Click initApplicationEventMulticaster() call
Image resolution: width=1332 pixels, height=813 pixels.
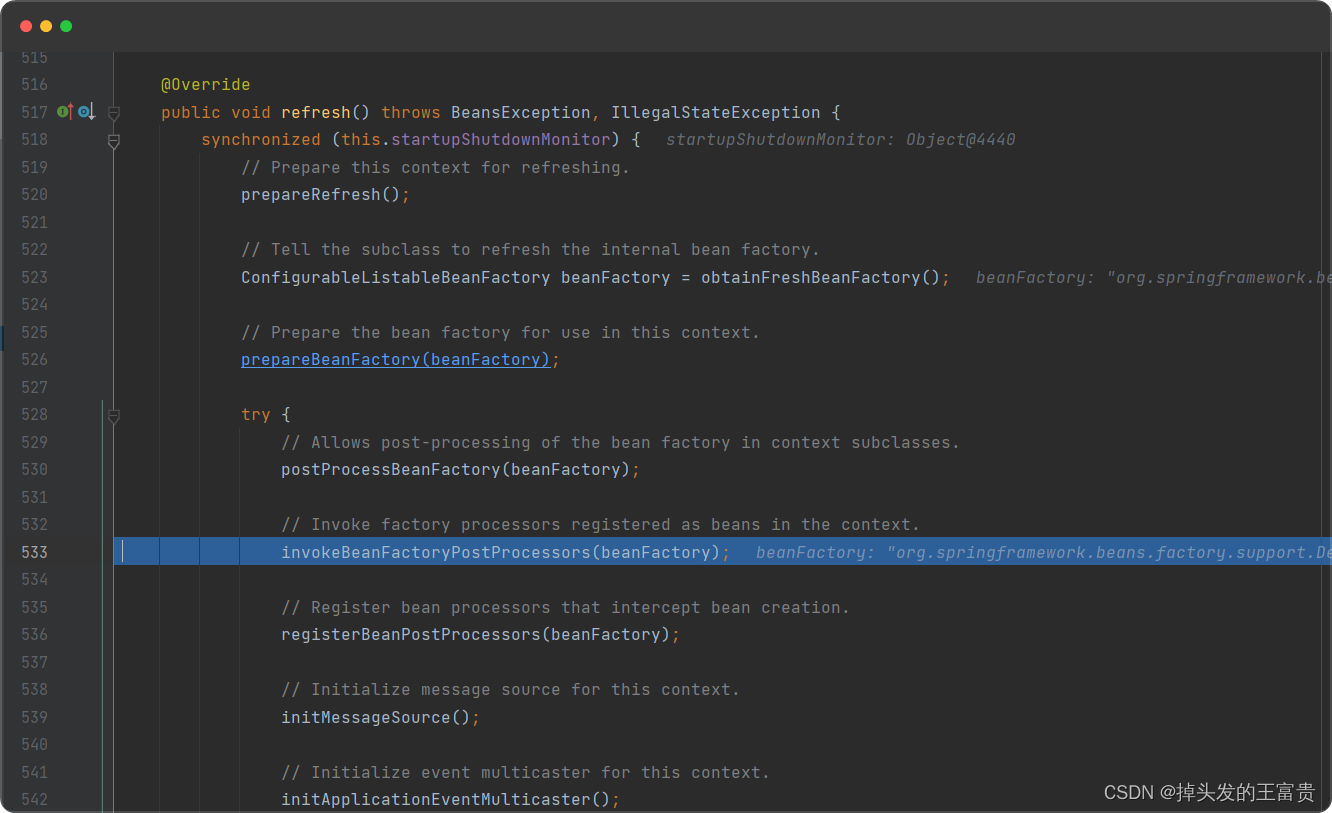[x=446, y=800]
